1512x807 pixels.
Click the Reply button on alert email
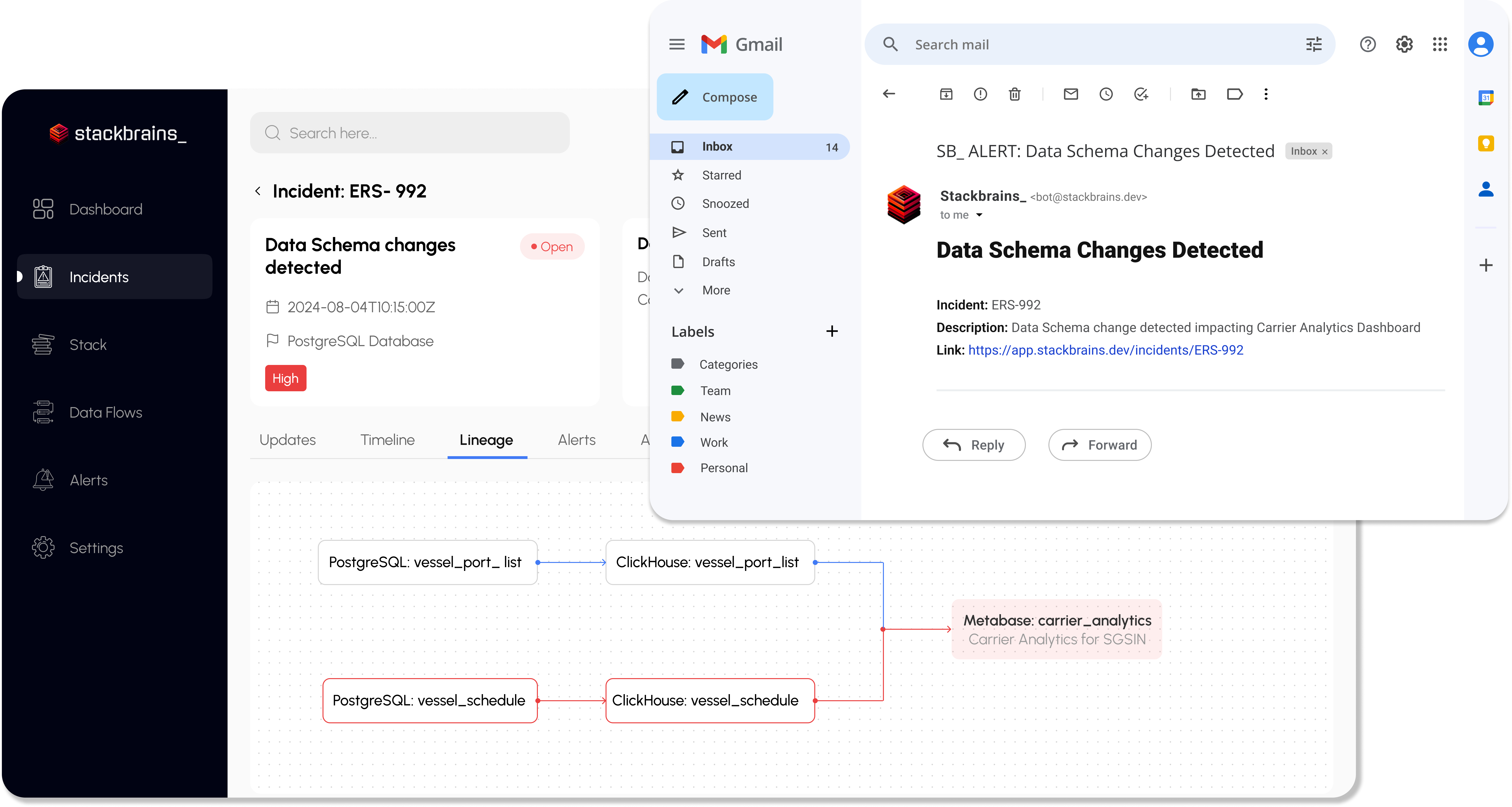(x=975, y=444)
